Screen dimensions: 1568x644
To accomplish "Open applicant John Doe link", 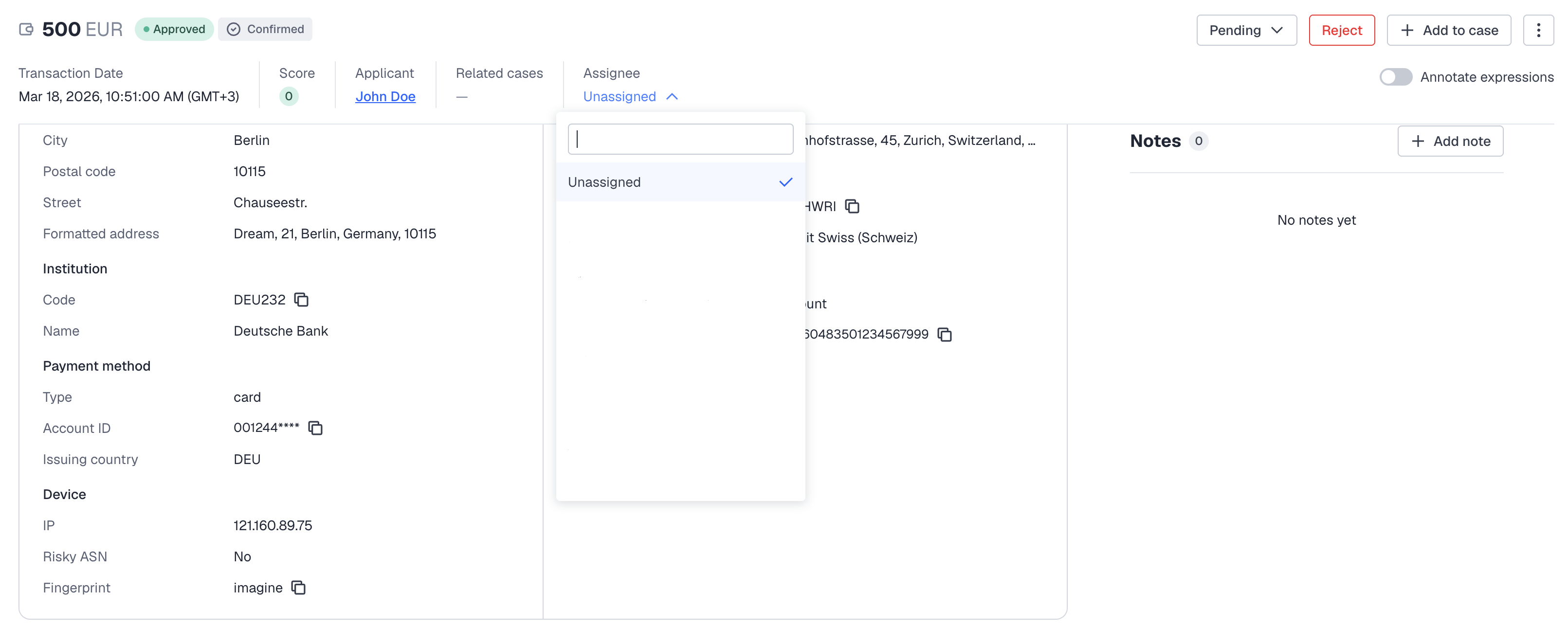I will (384, 97).
